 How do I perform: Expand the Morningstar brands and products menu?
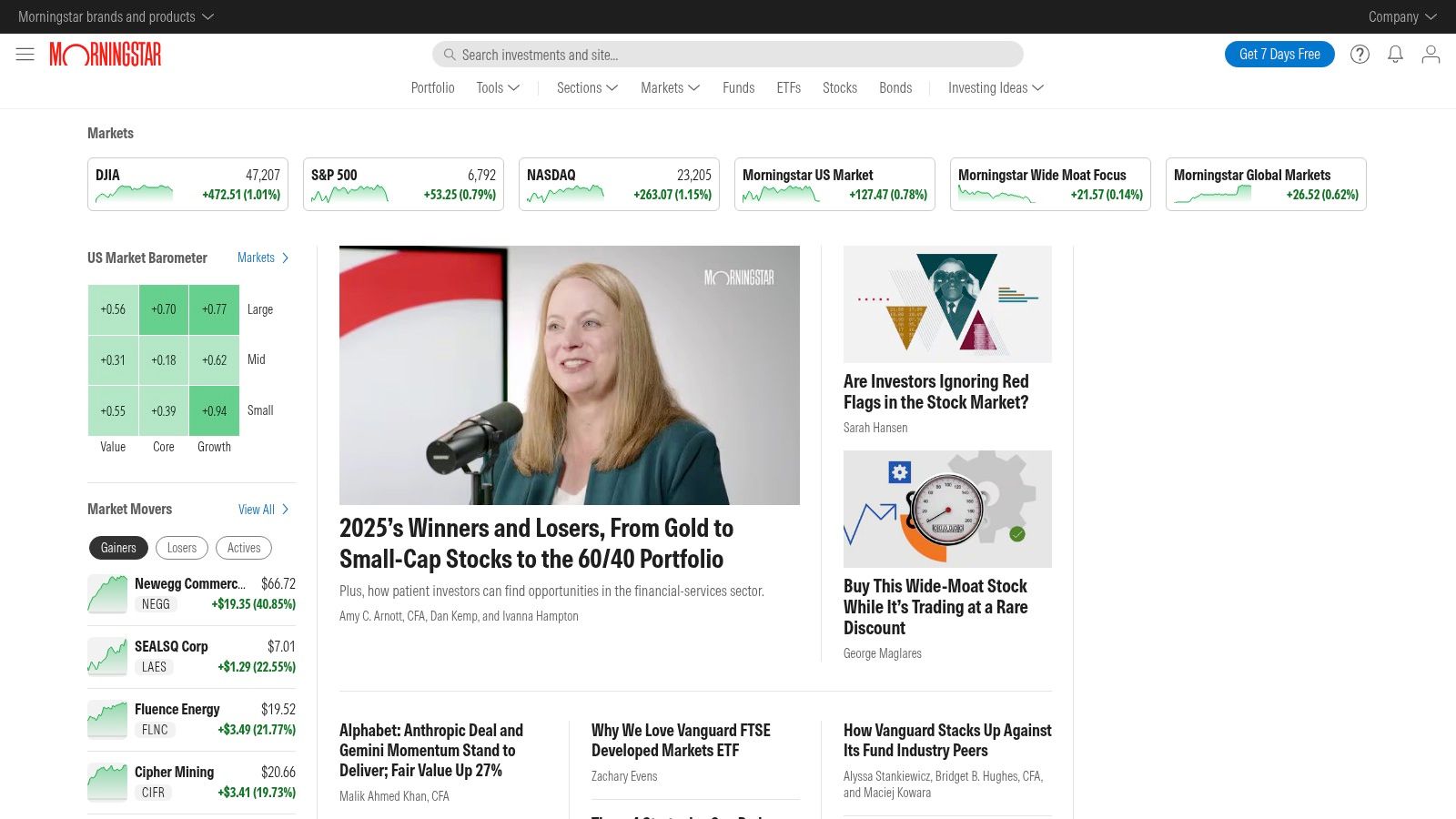(x=116, y=16)
